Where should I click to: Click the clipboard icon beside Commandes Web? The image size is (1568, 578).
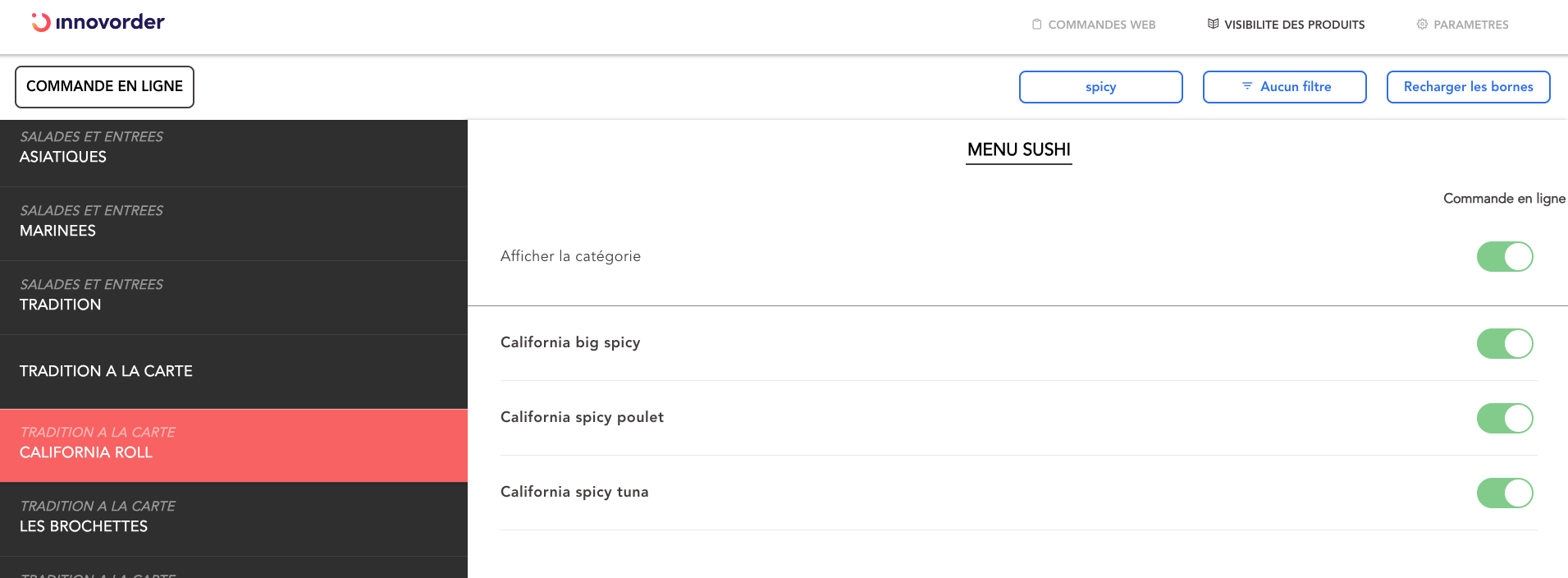click(1036, 25)
